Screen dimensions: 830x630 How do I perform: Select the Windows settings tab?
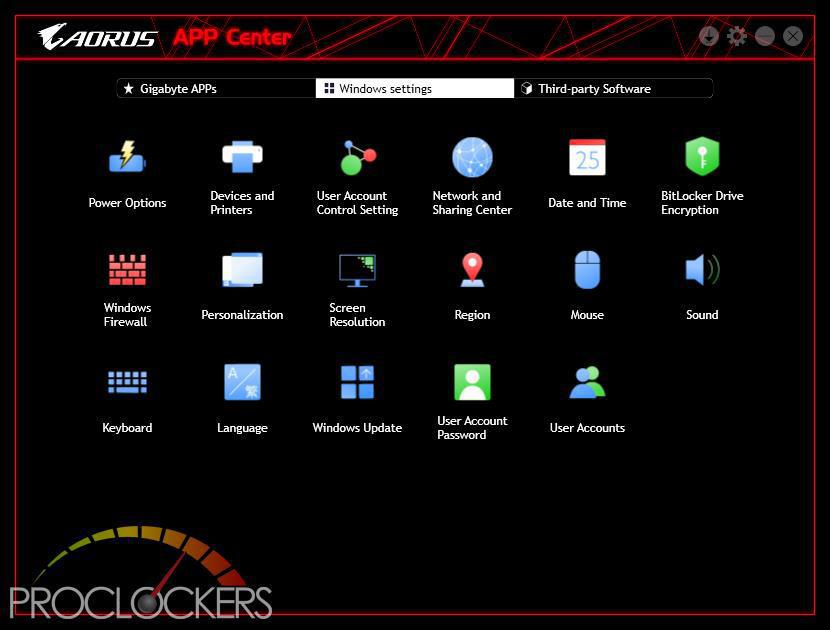pyautogui.click(x=414, y=88)
